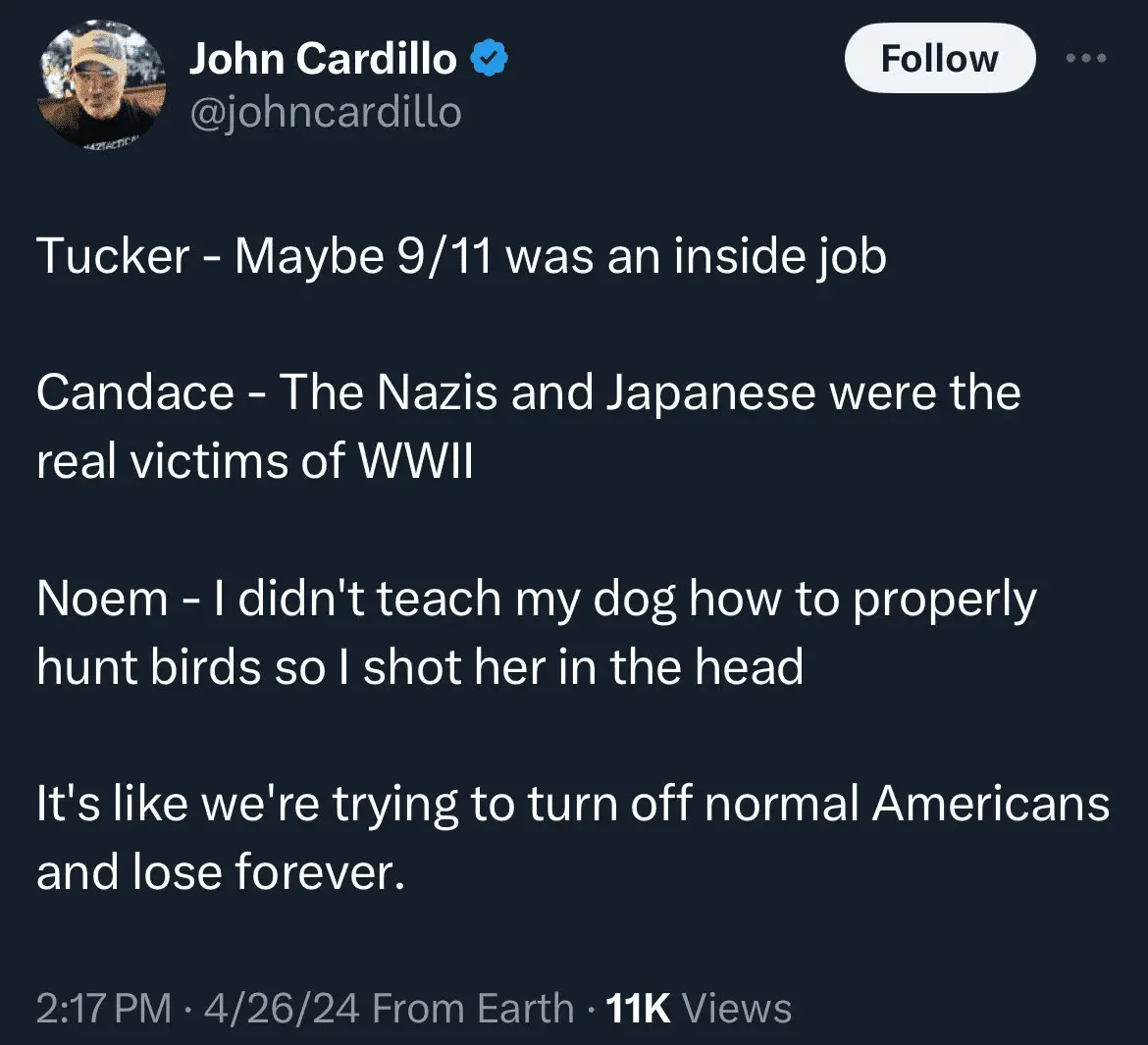
Task: Open the John Cardillo display name link
Action: pos(322,60)
